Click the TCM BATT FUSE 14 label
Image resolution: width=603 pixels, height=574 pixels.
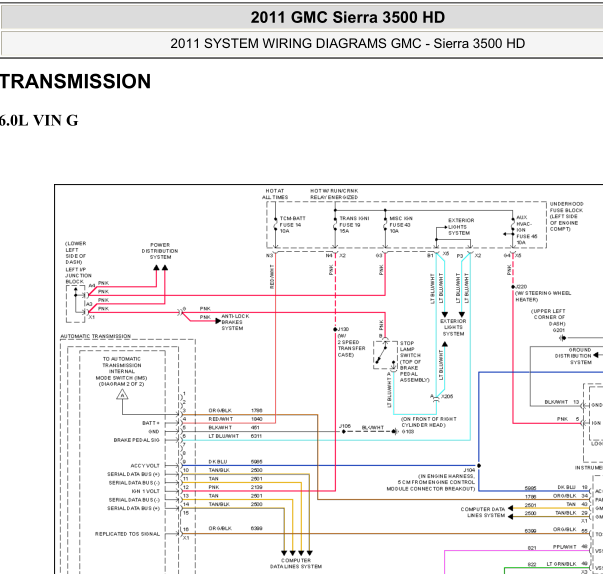coord(292,225)
